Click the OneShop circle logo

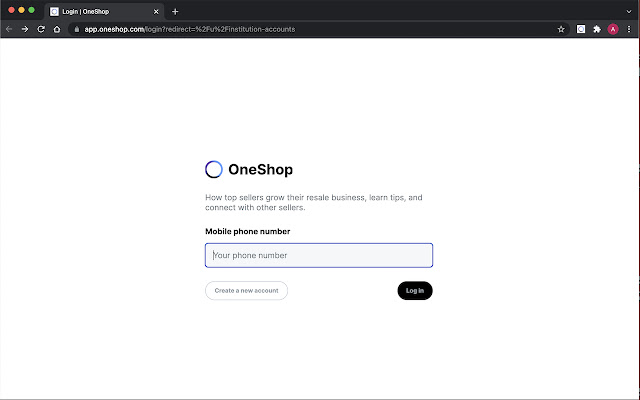coord(214,169)
